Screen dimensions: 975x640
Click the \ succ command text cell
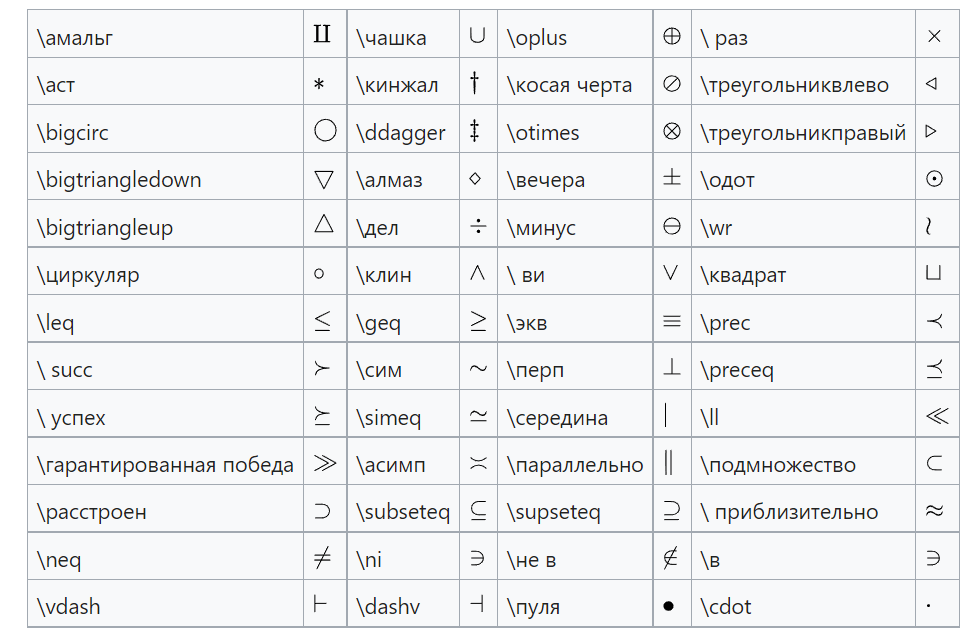click(65, 370)
